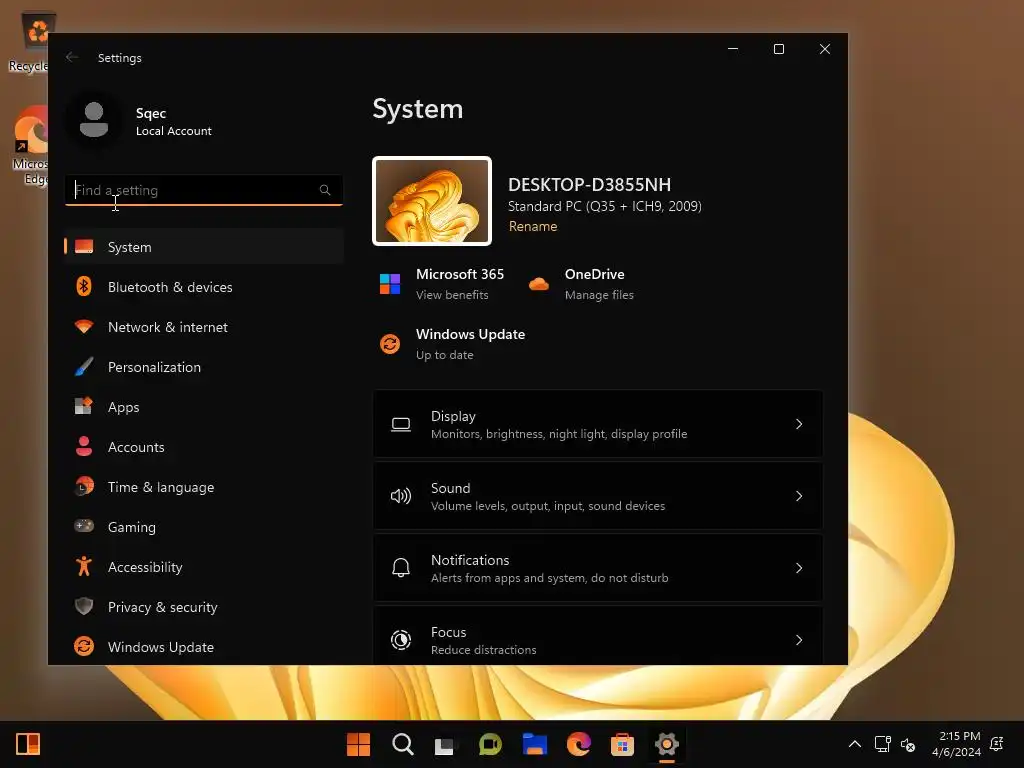Open Microsoft Store on taskbar
Screen dimensions: 1024x768
point(622,744)
